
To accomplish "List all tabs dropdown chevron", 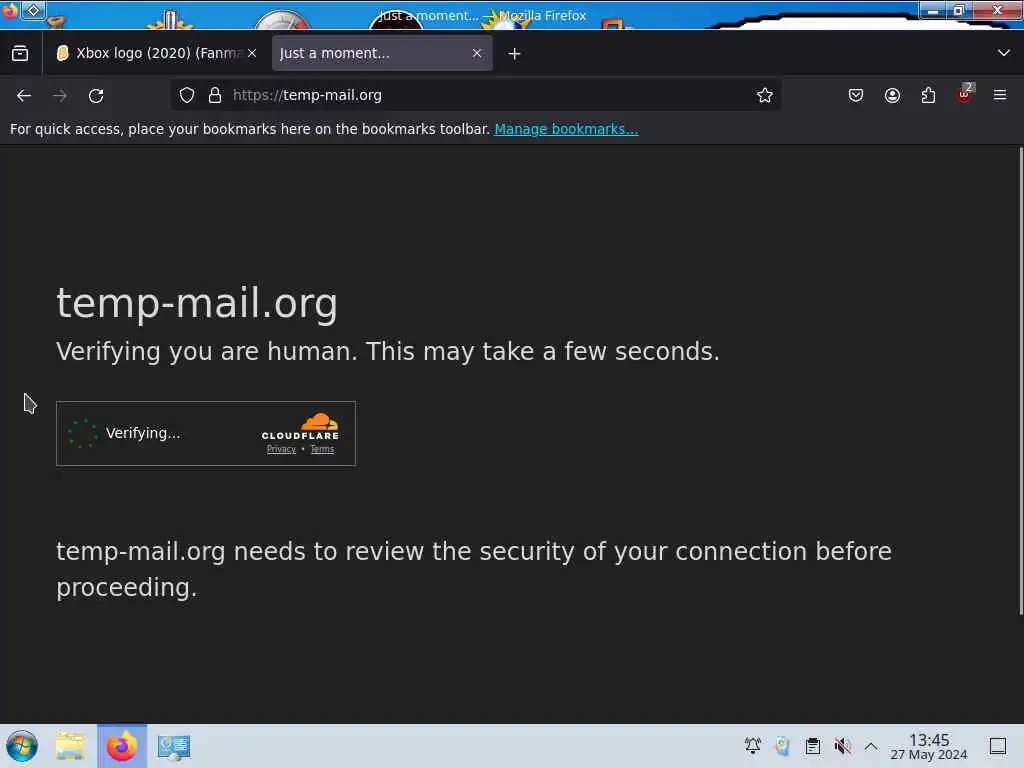I will pyautogui.click(x=1004, y=53).
